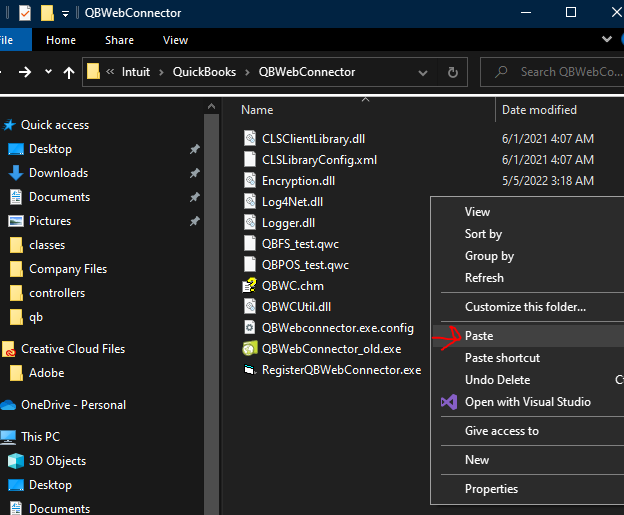Screen dimensions: 624x515
Task: Select the CLSLibraryConfig.xml file icon
Action: pyautogui.click(x=250, y=159)
